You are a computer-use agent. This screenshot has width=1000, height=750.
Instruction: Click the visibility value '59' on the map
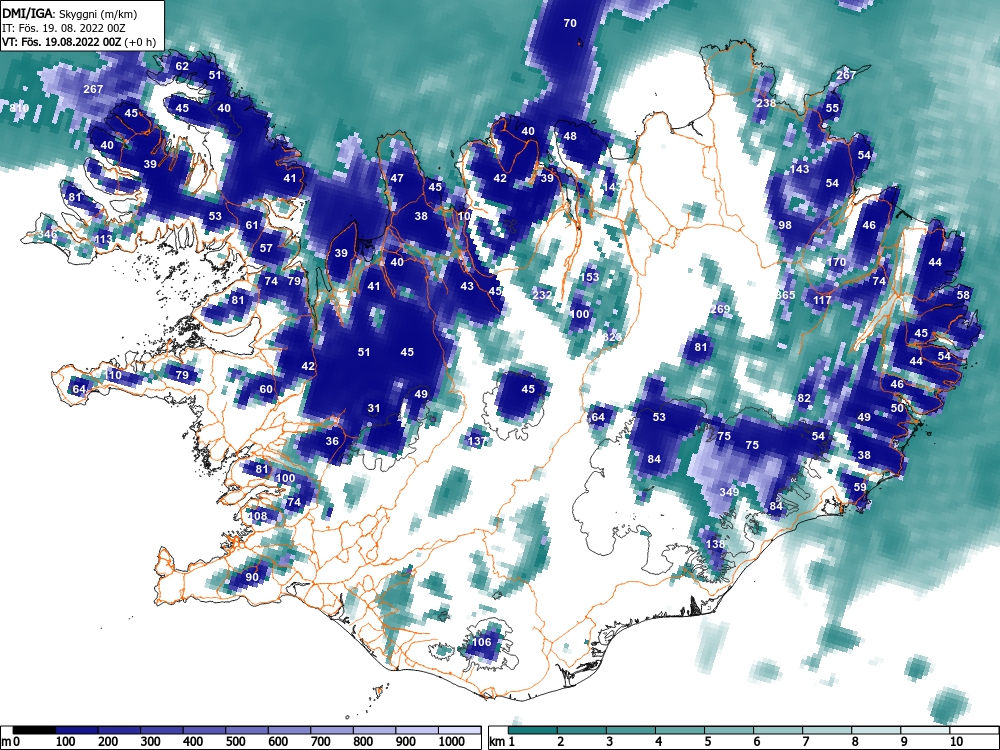tap(860, 487)
